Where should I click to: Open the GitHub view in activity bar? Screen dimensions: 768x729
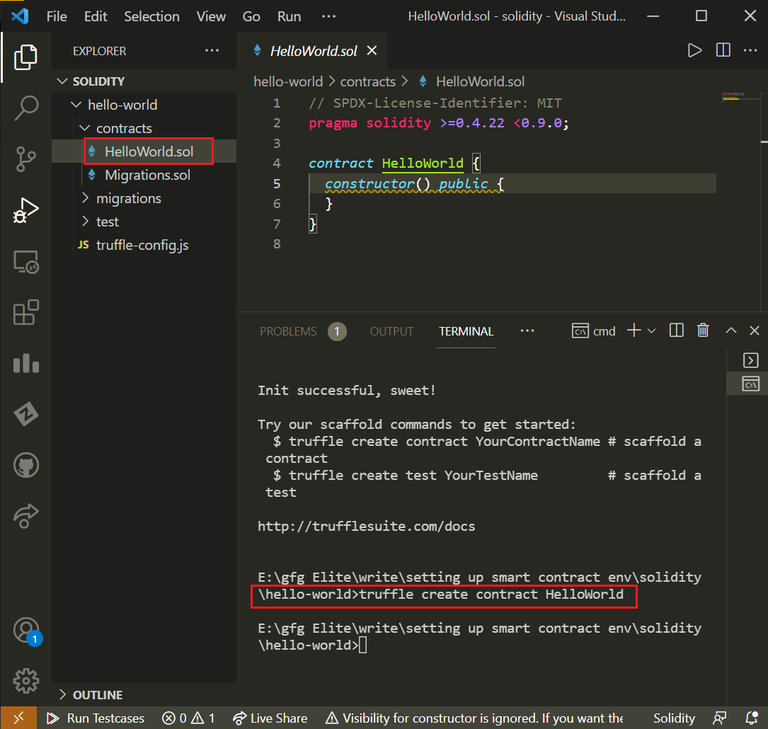pyautogui.click(x=26, y=466)
